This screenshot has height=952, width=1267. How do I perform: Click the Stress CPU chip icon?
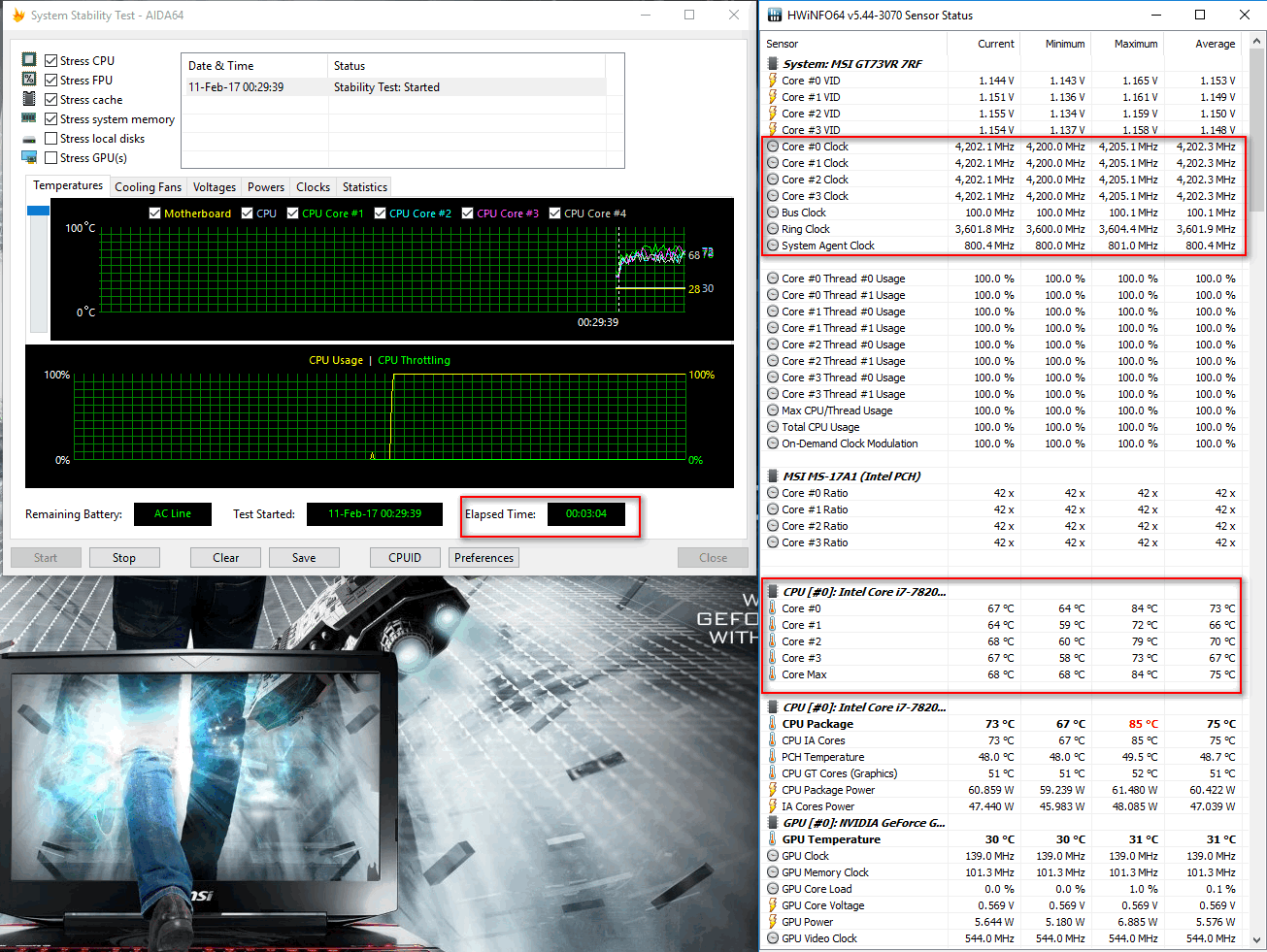pos(29,60)
